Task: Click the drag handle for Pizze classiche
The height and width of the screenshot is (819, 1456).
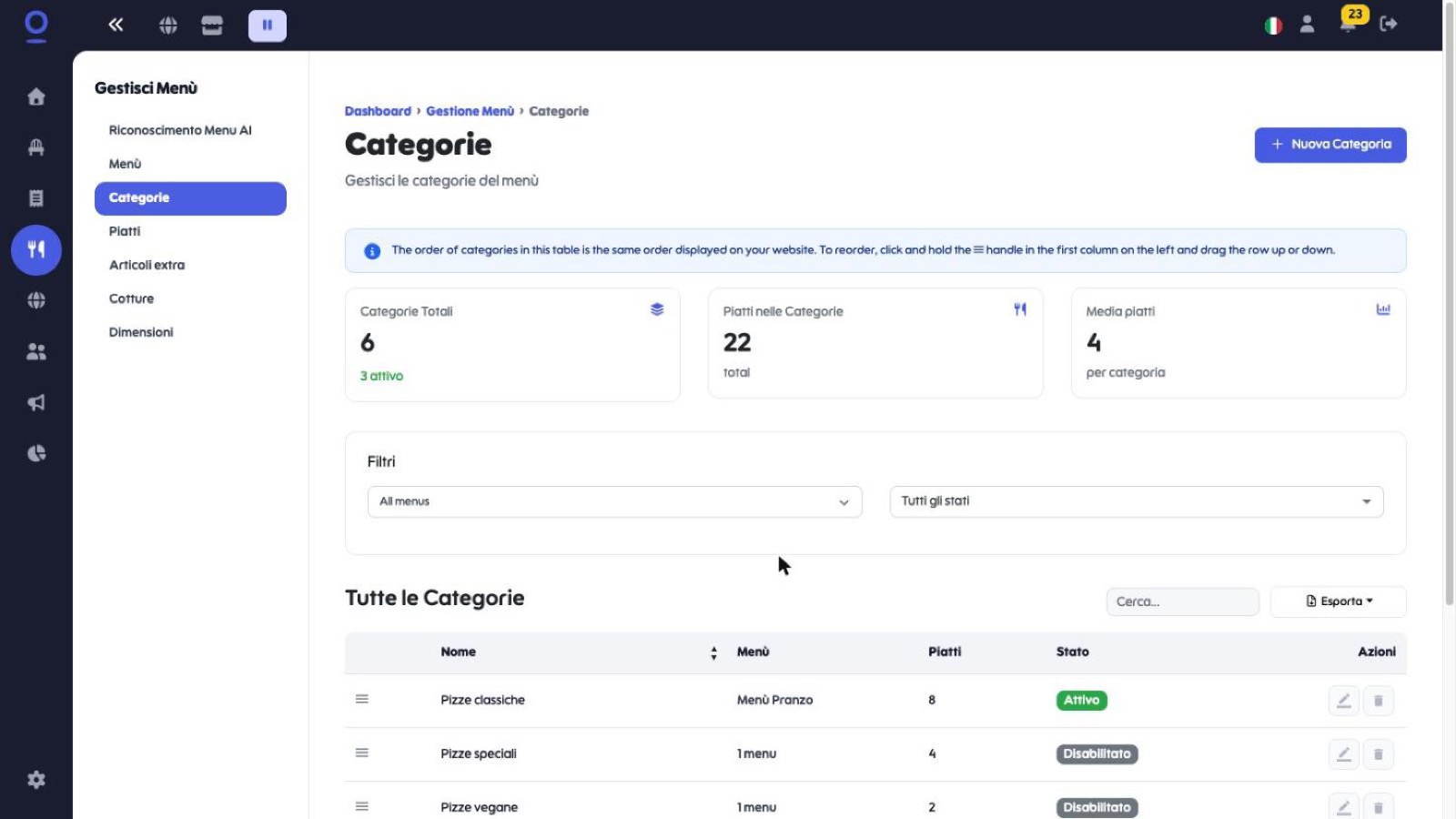Action: click(362, 699)
